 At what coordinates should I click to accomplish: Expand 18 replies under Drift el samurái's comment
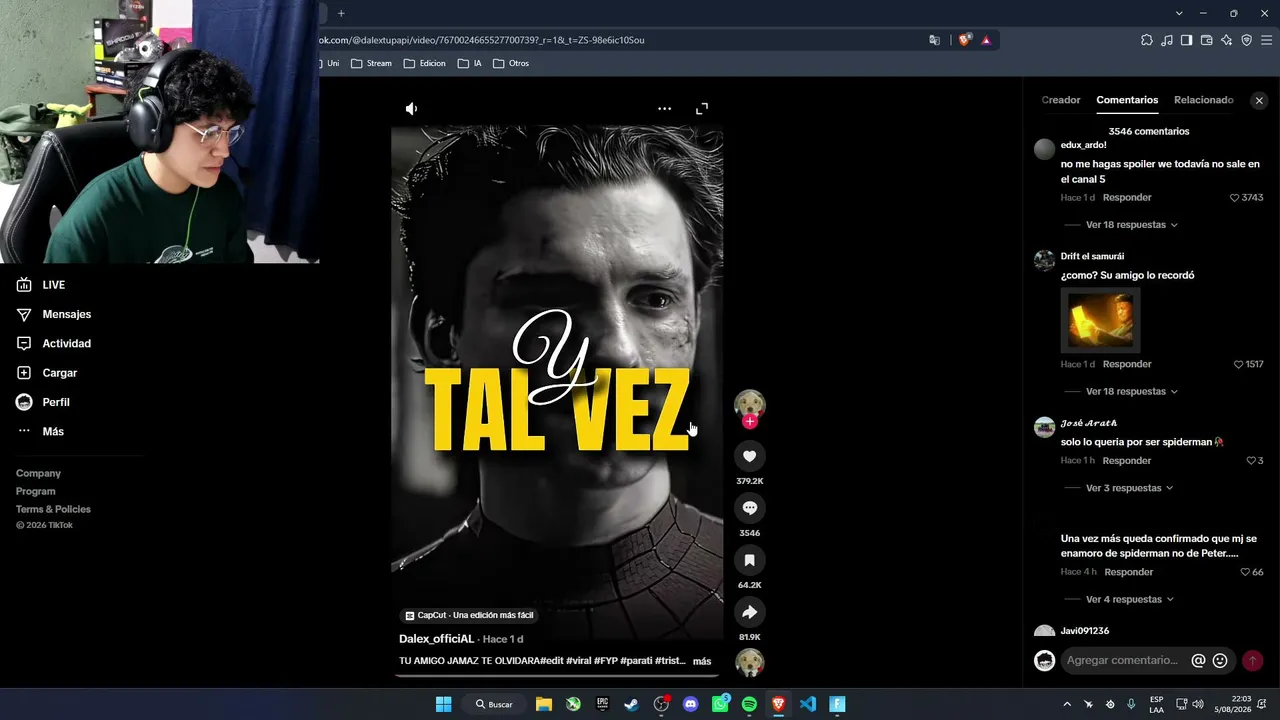tap(1132, 392)
